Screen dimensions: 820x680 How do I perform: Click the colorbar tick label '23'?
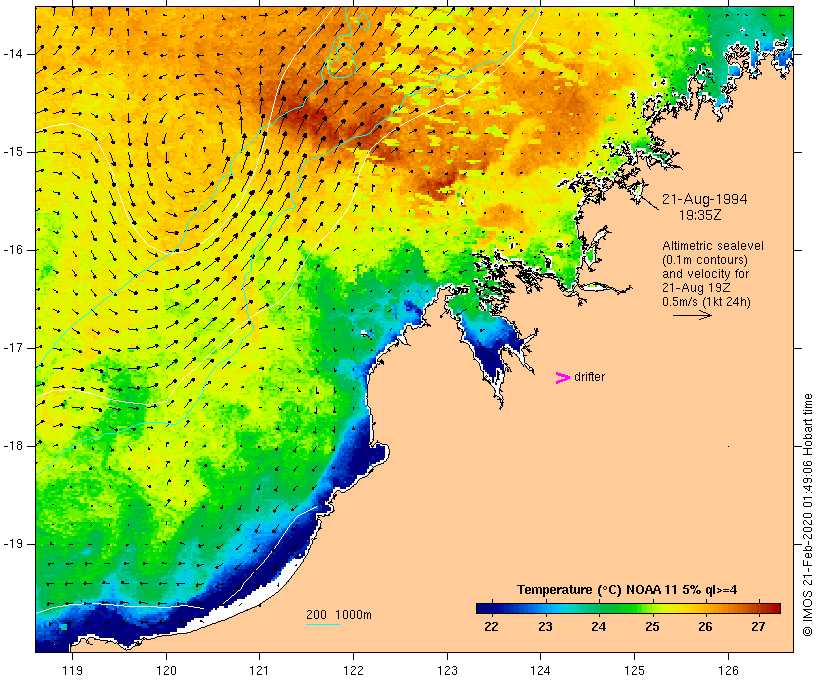pos(545,626)
